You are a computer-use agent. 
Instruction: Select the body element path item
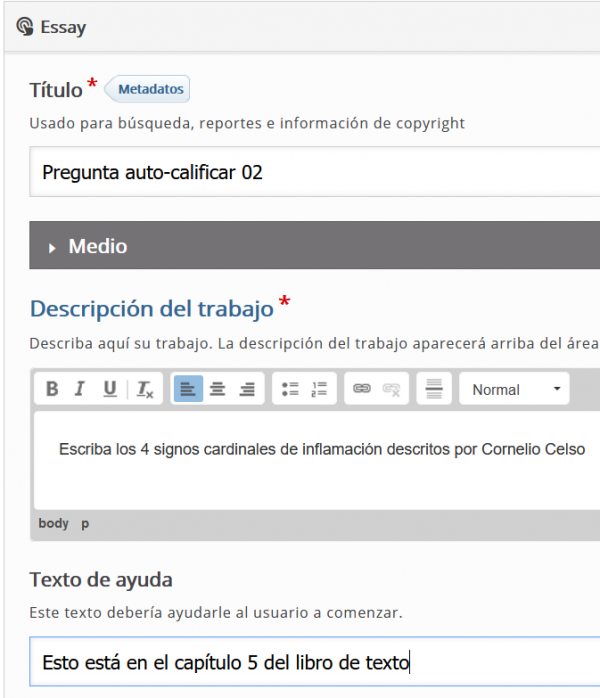(x=53, y=523)
